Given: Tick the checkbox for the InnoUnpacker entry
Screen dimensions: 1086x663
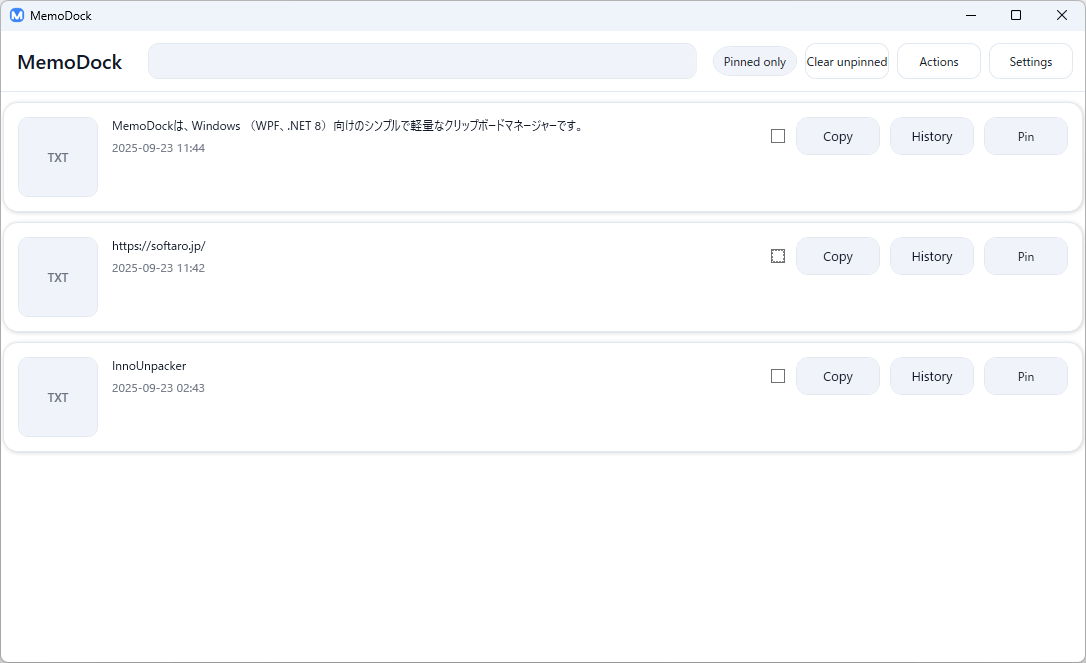Looking at the screenshot, I should pyautogui.click(x=778, y=376).
